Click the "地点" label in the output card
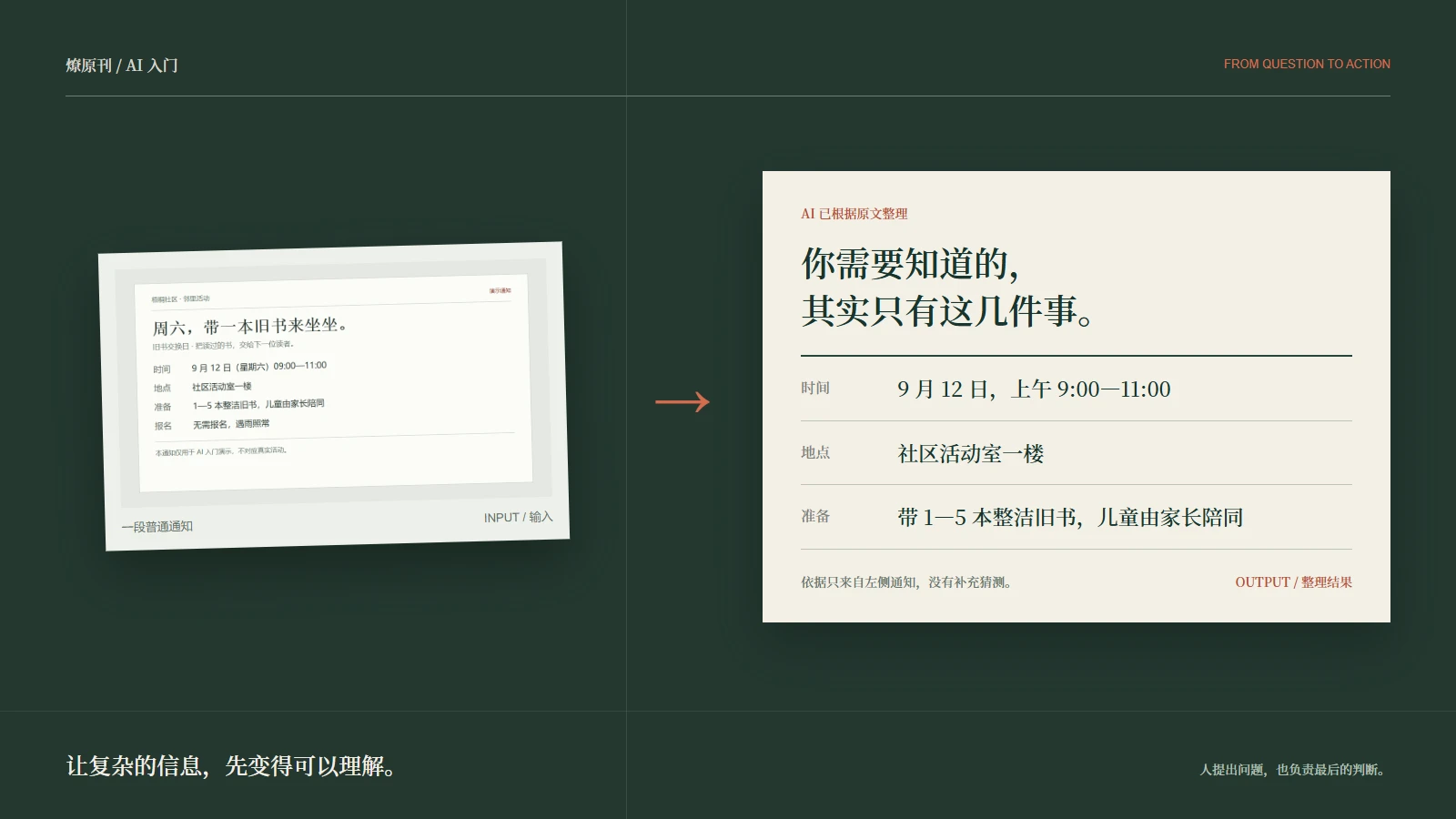 point(815,452)
